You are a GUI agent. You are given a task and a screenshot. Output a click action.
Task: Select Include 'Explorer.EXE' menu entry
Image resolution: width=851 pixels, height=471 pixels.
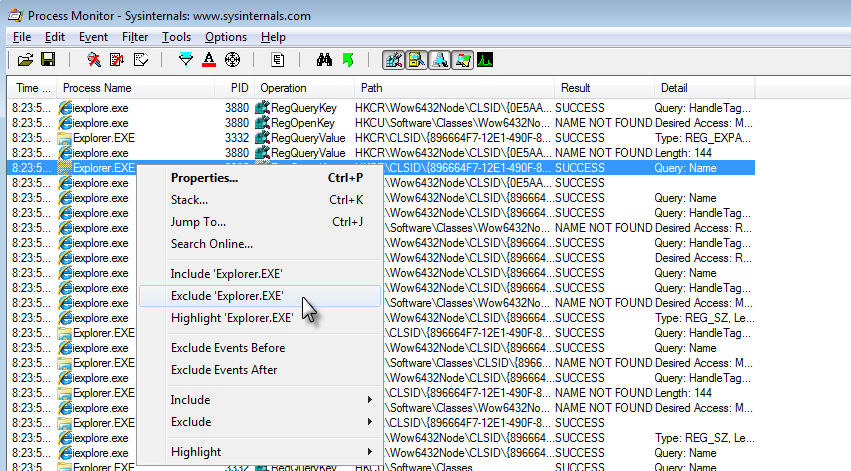pyautogui.click(x=261, y=274)
